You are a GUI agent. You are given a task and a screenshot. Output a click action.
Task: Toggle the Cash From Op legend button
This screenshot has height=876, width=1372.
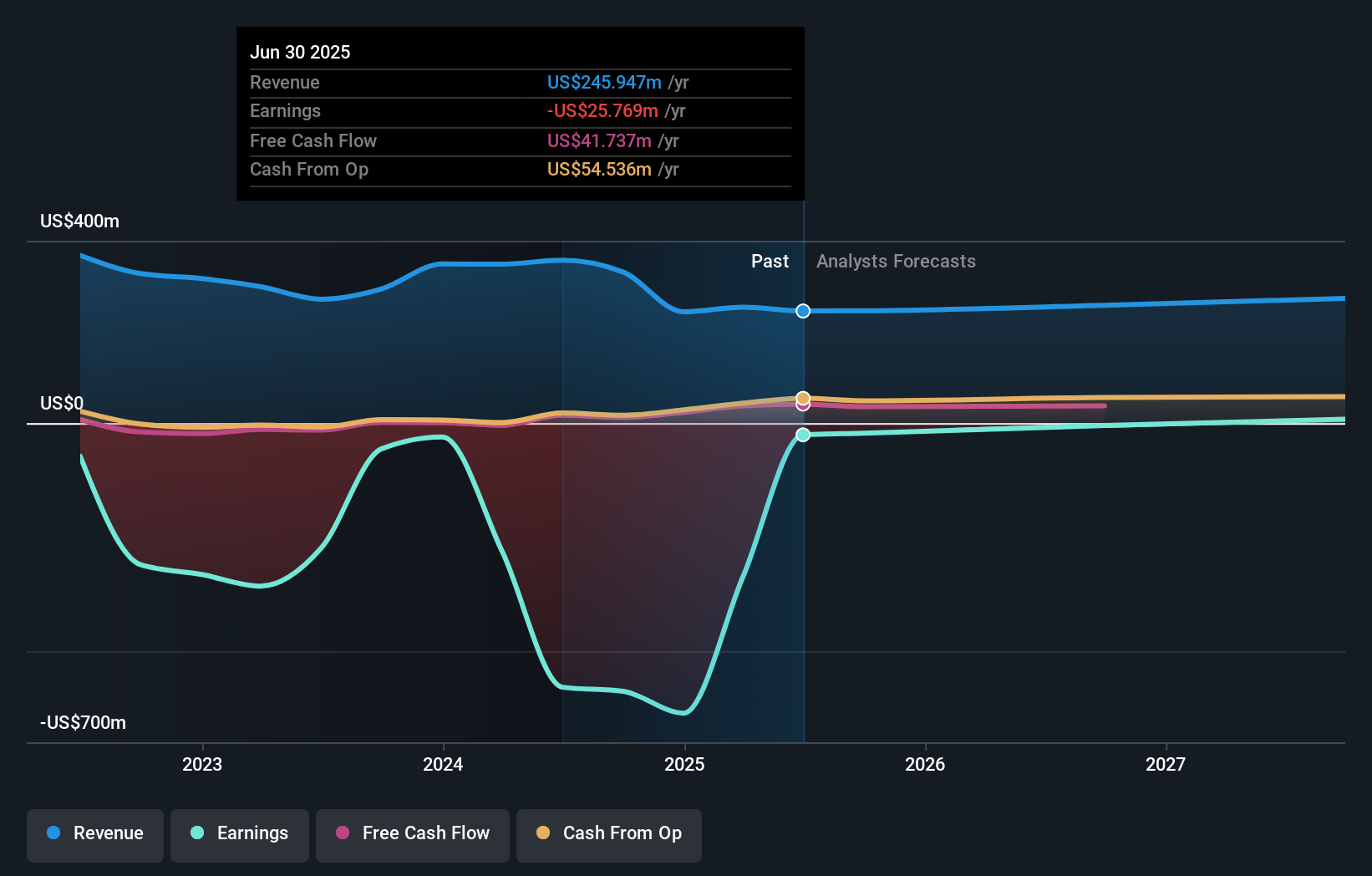click(609, 835)
